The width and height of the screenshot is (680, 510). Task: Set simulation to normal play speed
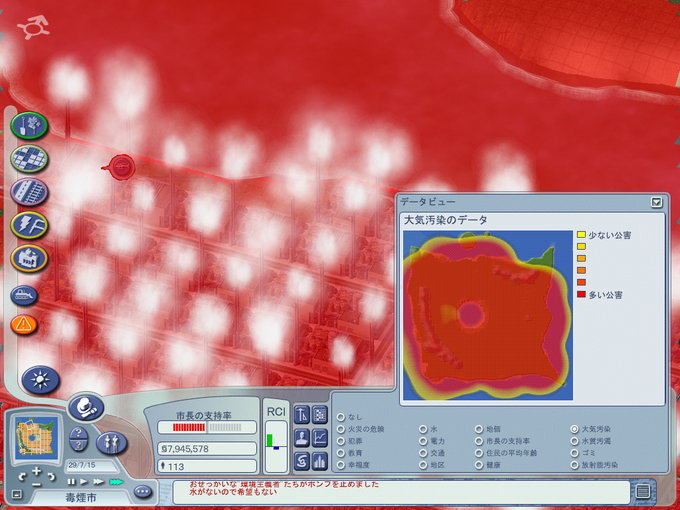(84, 482)
